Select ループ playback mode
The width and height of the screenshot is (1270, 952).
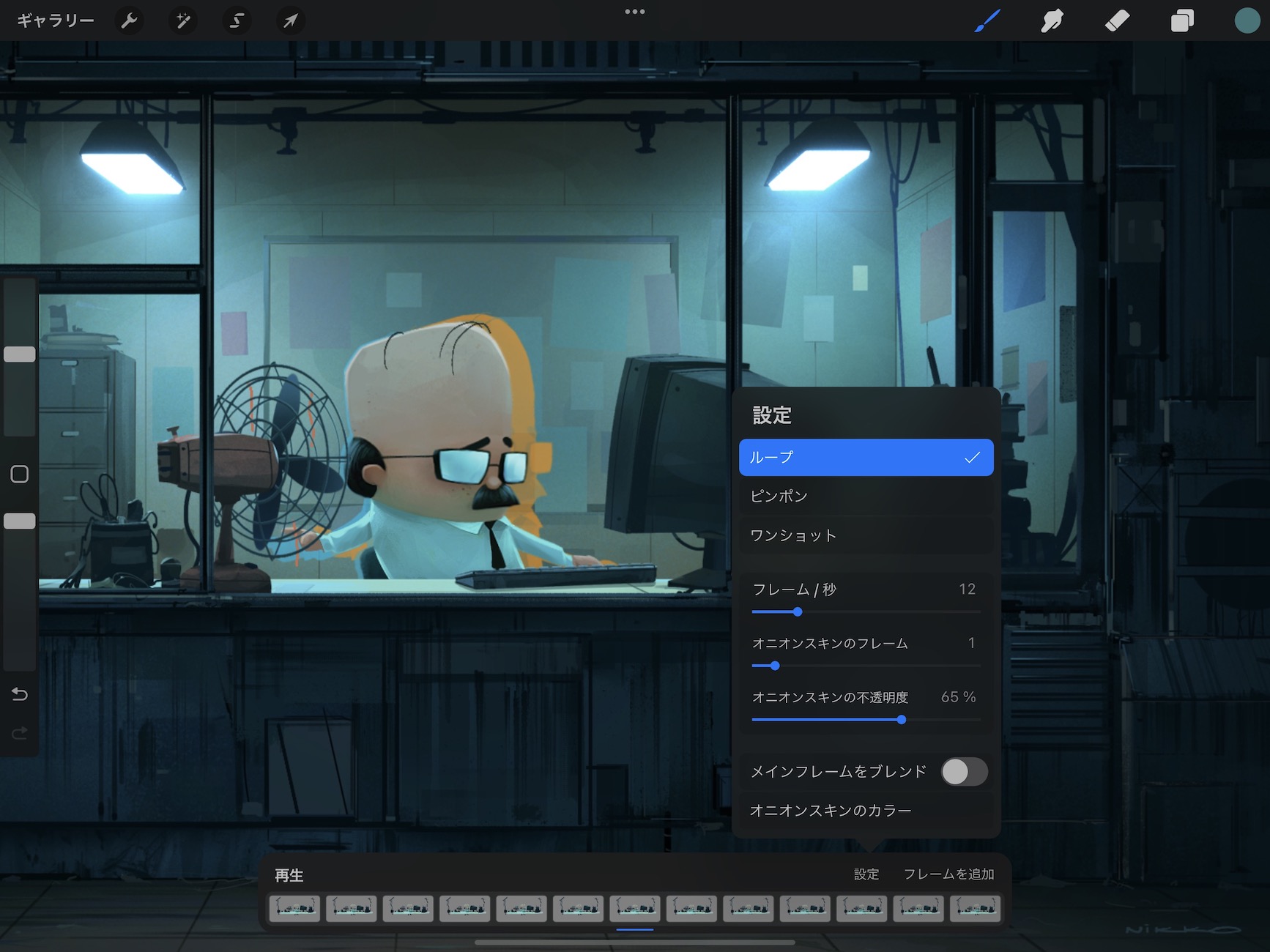pos(866,457)
